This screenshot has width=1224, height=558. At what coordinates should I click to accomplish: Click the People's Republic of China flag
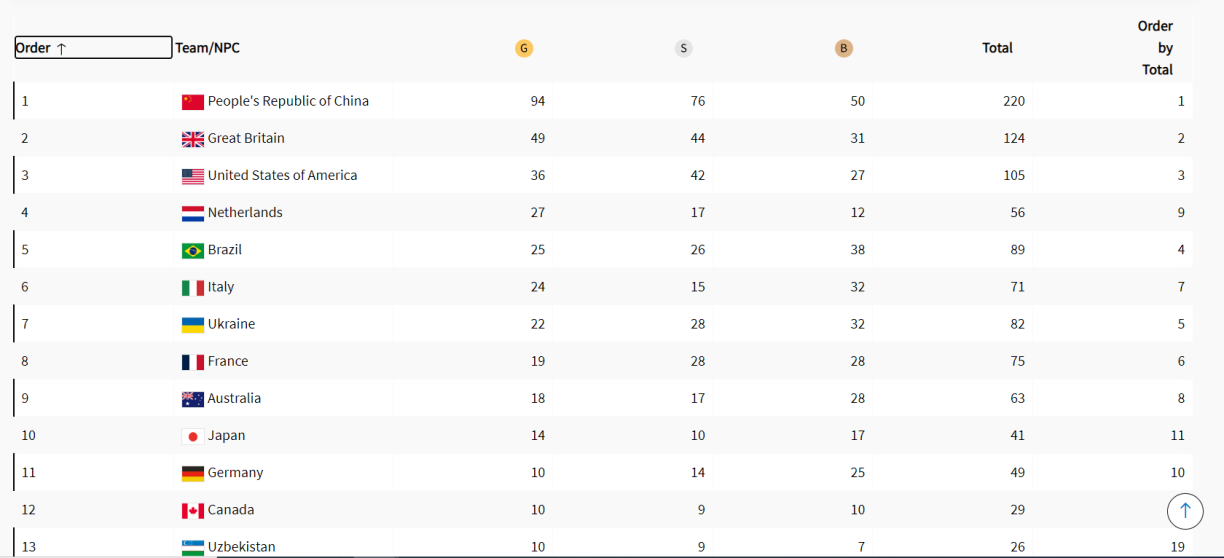coord(193,102)
